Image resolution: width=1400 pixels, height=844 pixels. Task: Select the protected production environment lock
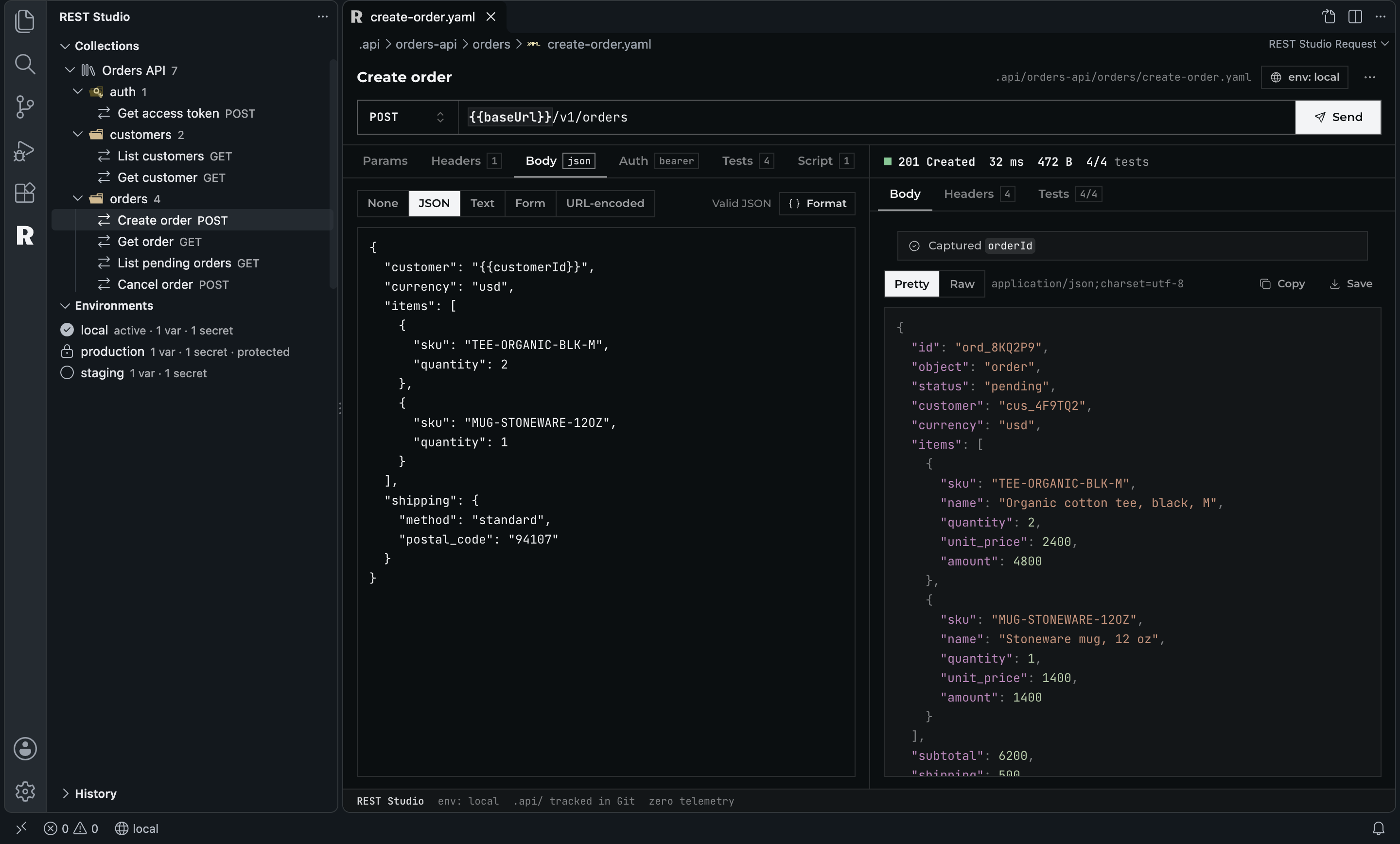click(x=67, y=351)
